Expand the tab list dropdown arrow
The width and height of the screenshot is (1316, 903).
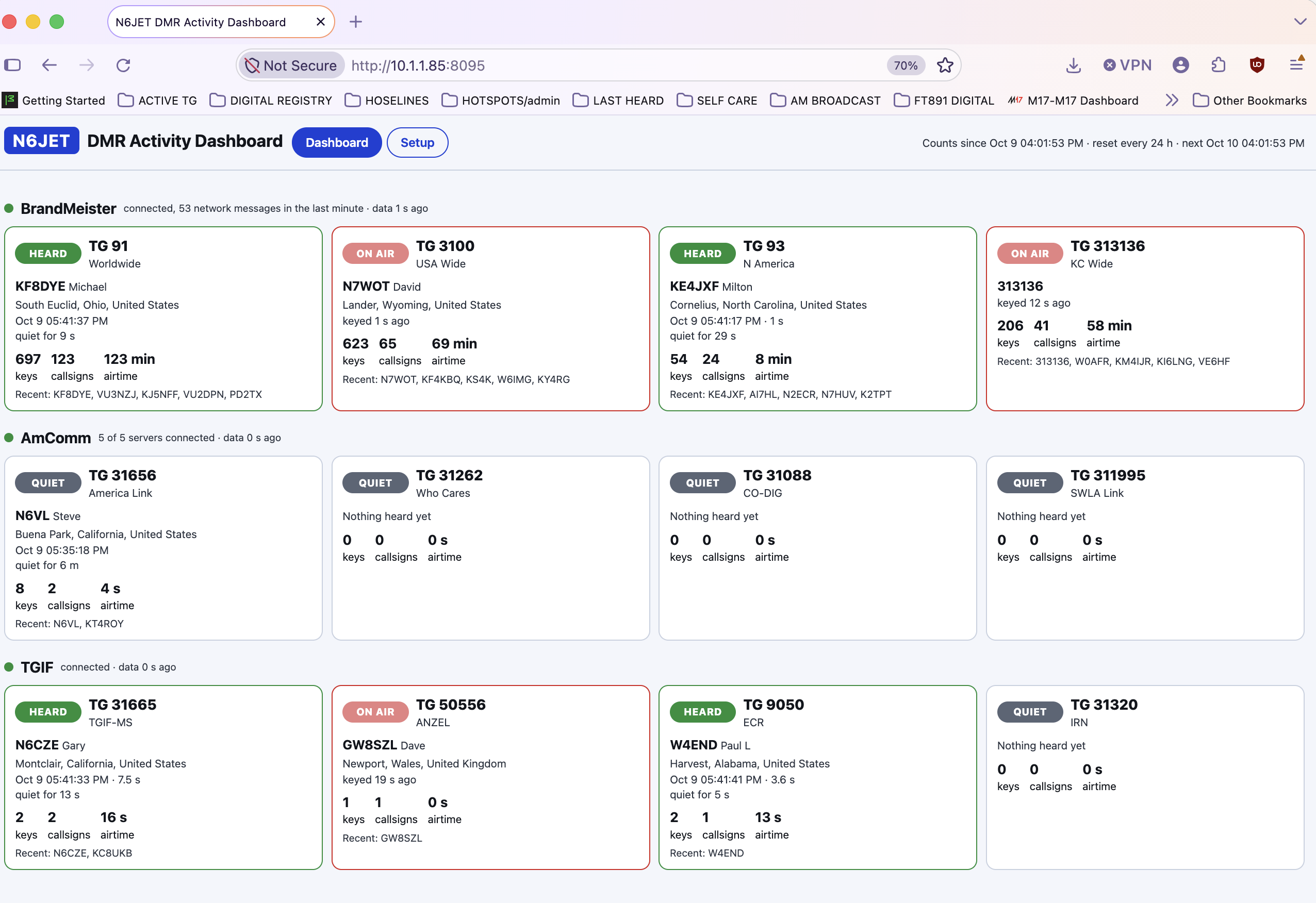(1300, 22)
